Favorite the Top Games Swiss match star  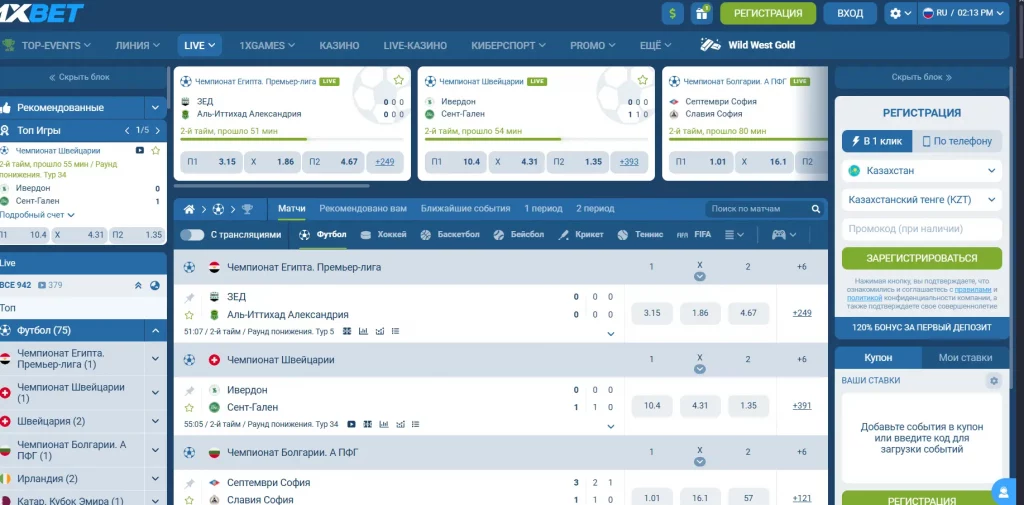[155, 150]
